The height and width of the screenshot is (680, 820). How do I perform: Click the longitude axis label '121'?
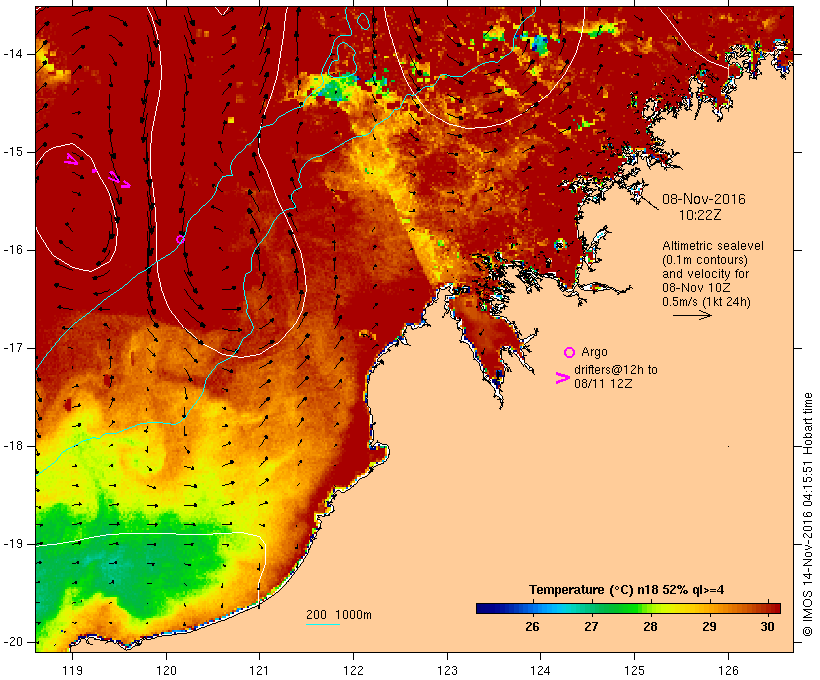coord(259,671)
